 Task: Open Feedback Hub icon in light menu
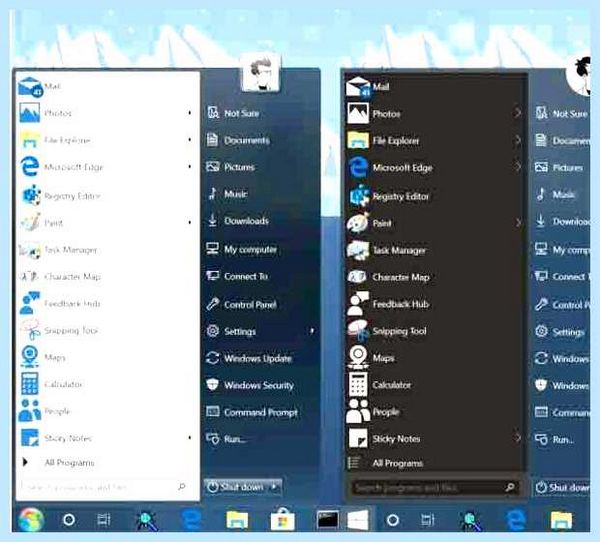pyautogui.click(x=30, y=303)
